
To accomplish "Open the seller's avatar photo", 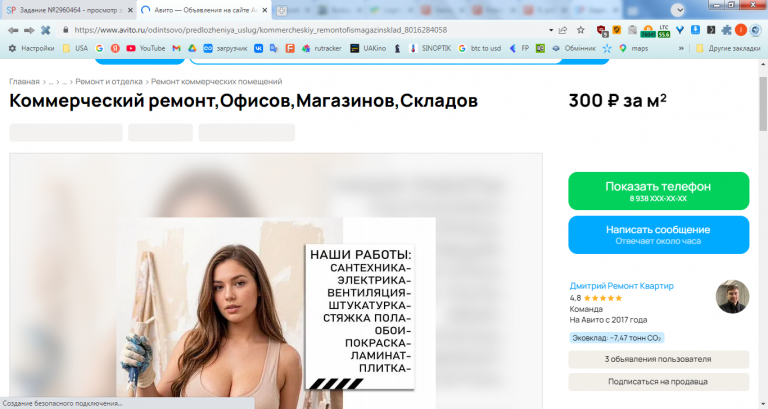I will pos(732,297).
